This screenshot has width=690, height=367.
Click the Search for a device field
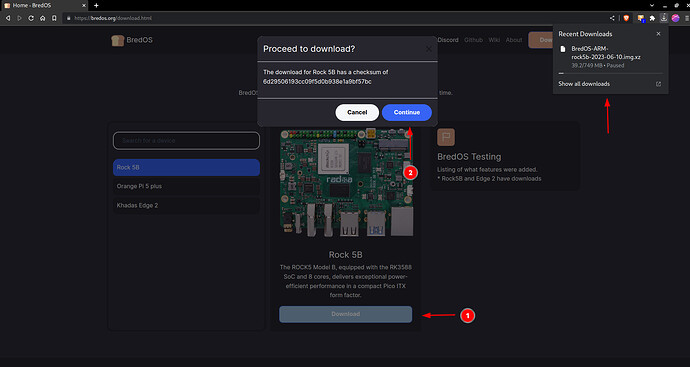pos(186,140)
